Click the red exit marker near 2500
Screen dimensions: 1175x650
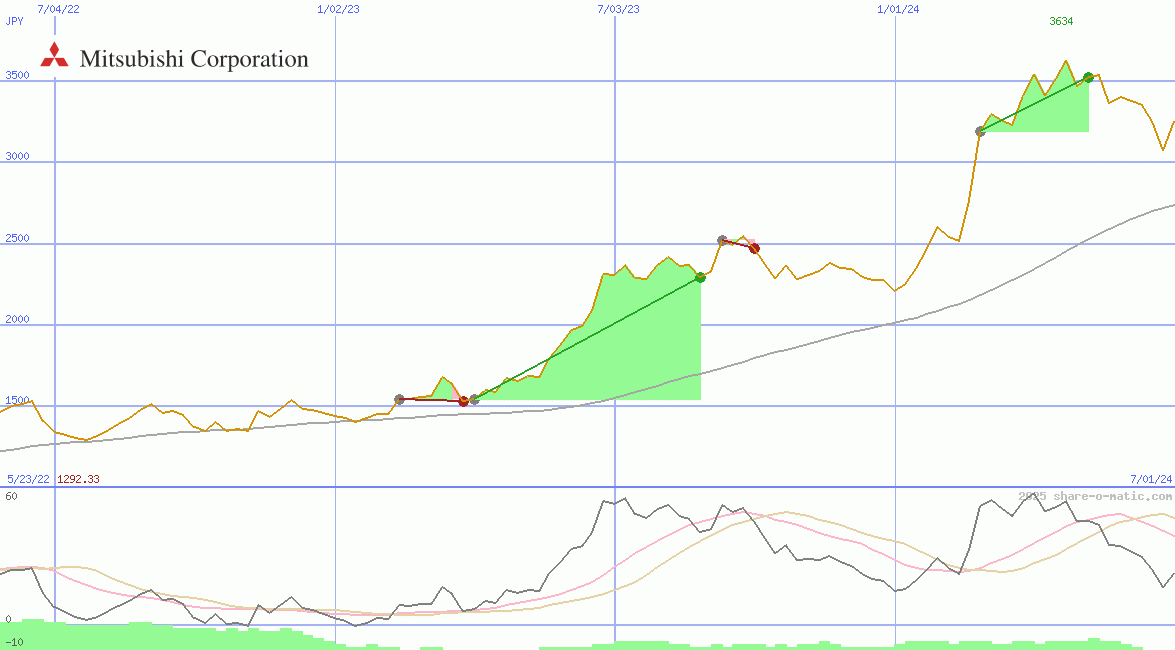pyautogui.click(x=755, y=248)
